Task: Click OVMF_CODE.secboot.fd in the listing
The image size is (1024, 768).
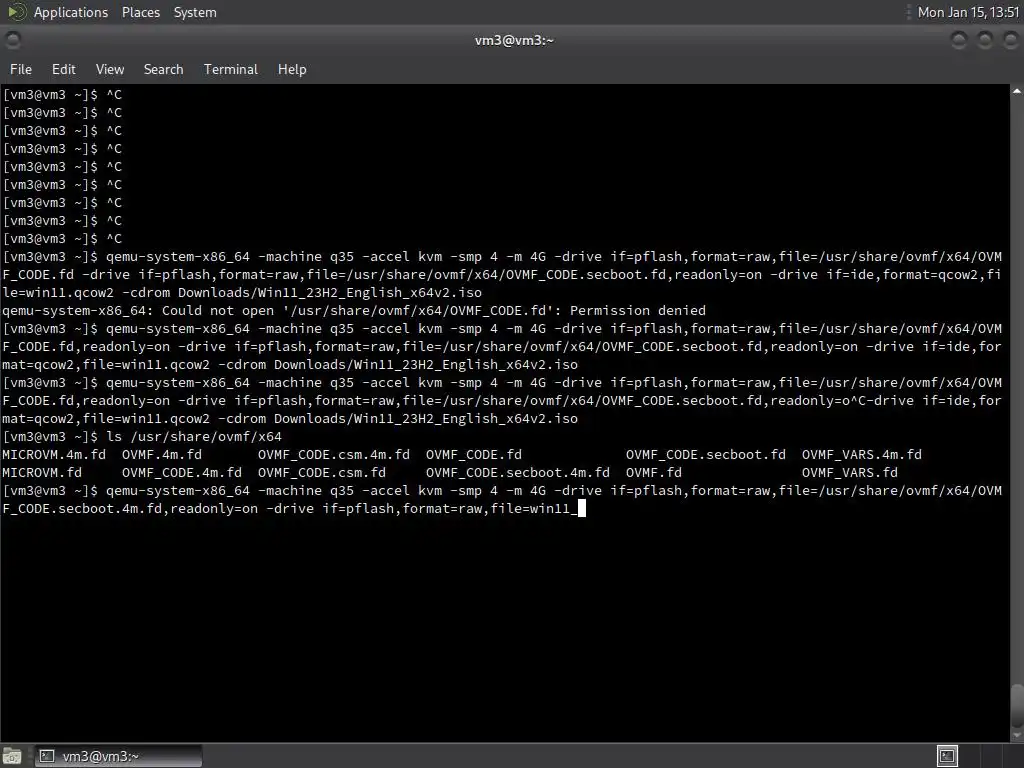Action: [705, 455]
